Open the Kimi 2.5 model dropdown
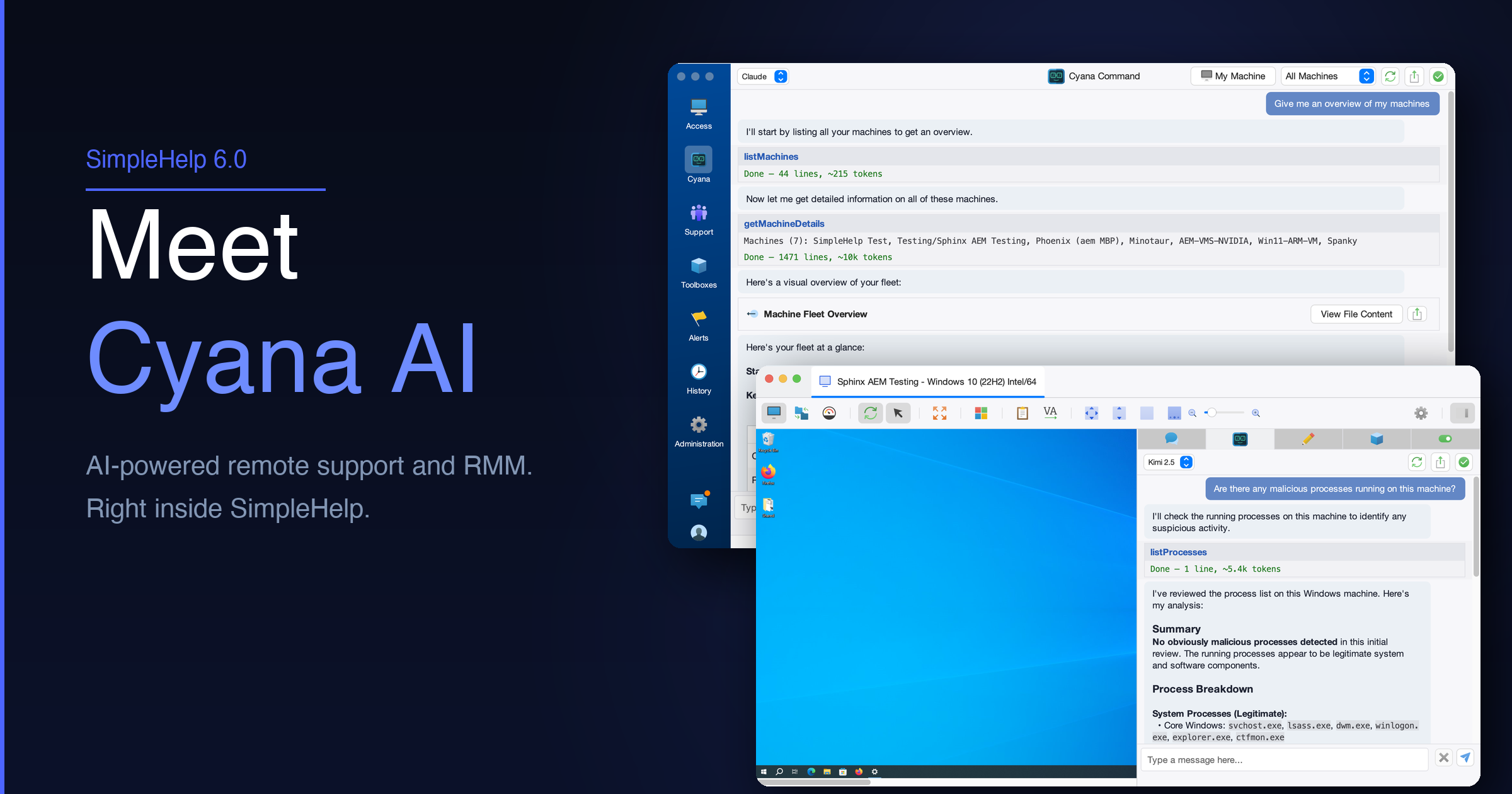 click(x=1169, y=462)
